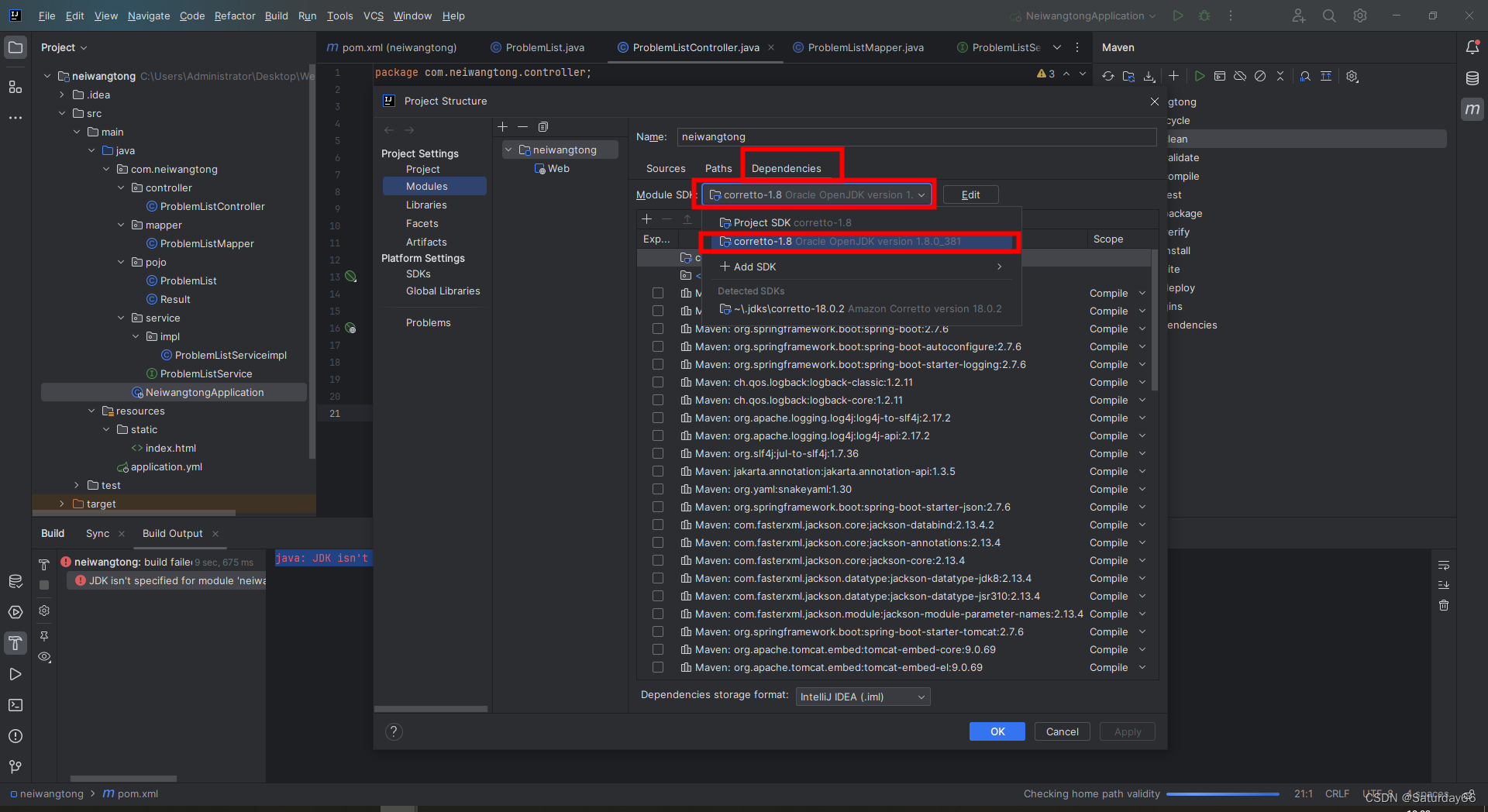Collapse the neiwangtong module tree node
This screenshot has width=1488, height=812.
(x=508, y=150)
